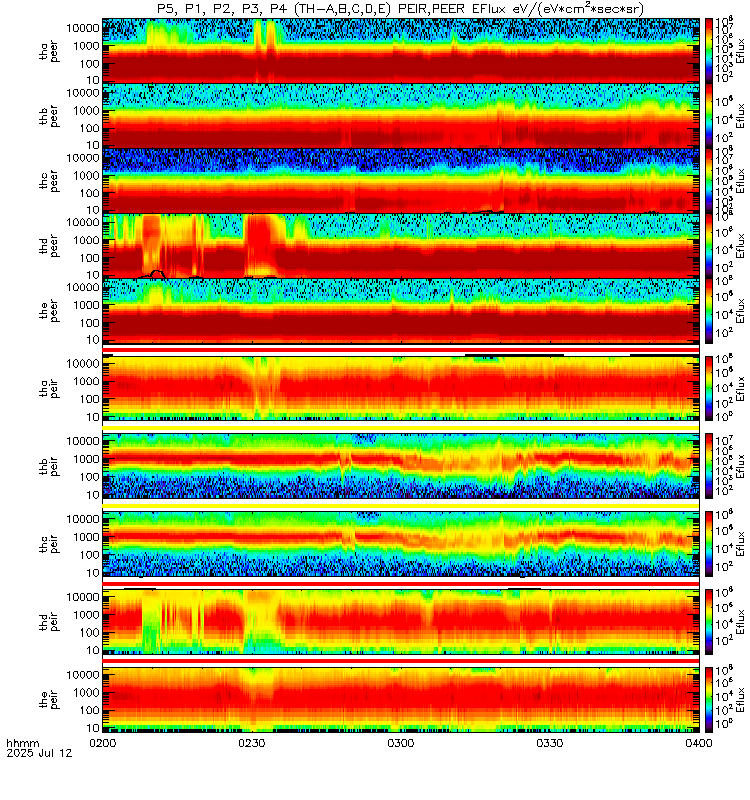Click the '2025 Jul 12' date label
Viewport: 750px width, 800px height.
click(x=39, y=753)
